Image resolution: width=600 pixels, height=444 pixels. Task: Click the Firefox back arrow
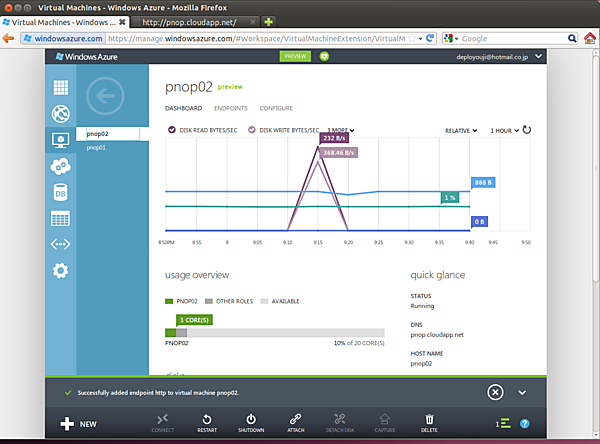pos(8,38)
